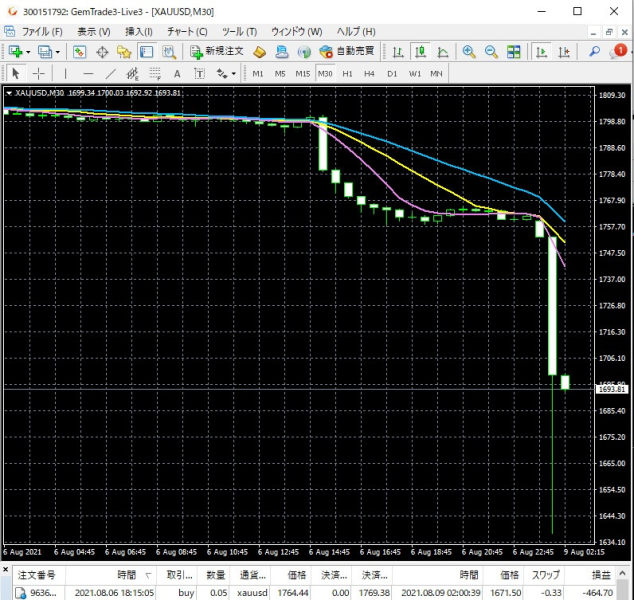The height and width of the screenshot is (600, 634).
Task: Switch chart to bar chart style
Action: click(x=398, y=52)
